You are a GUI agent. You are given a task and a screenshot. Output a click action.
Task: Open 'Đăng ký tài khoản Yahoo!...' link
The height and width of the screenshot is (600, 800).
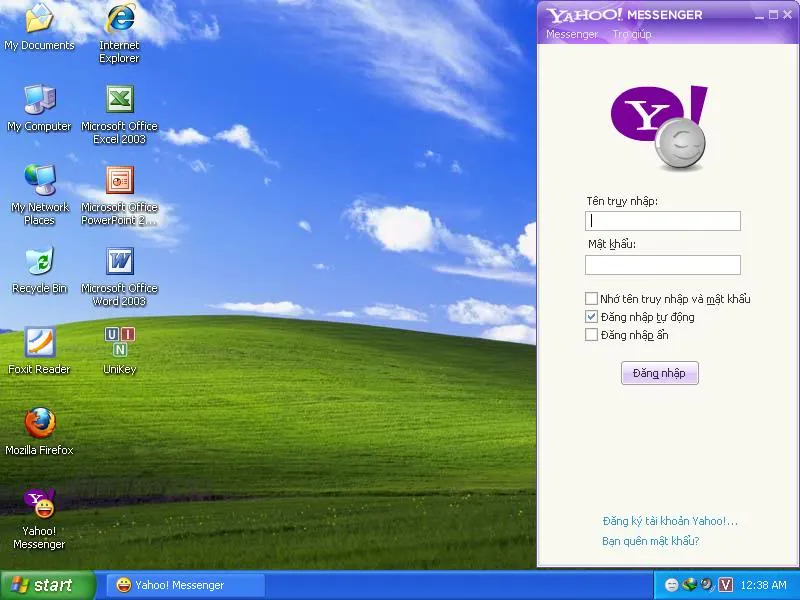670,521
